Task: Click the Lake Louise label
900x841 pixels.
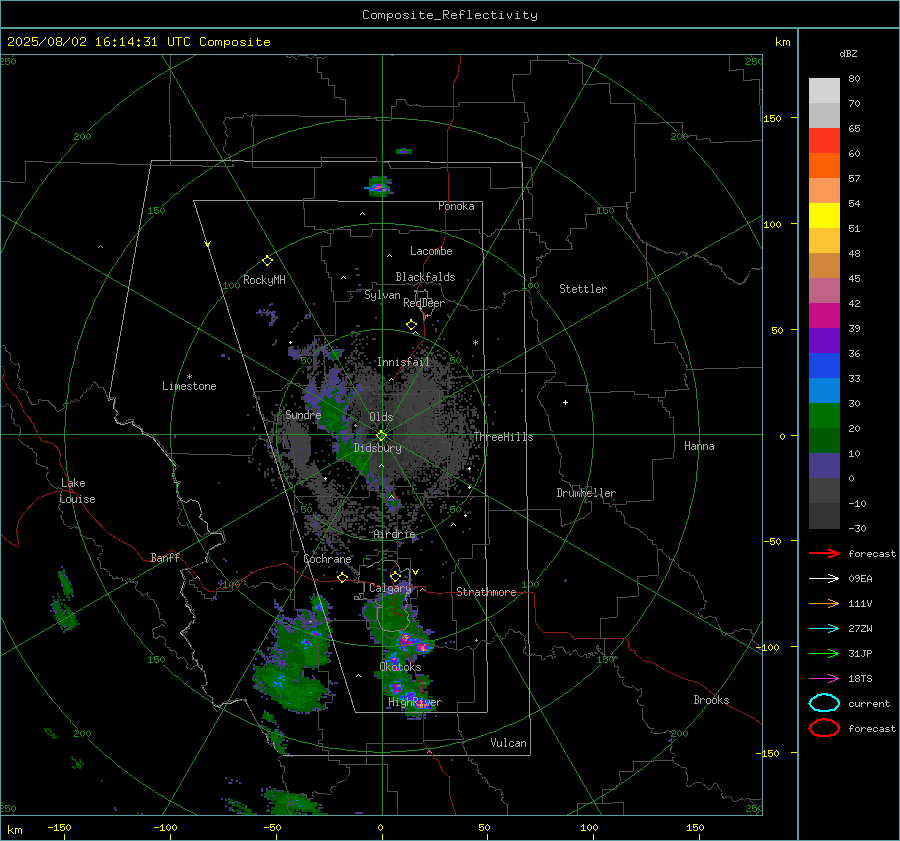Action: [x=77, y=491]
